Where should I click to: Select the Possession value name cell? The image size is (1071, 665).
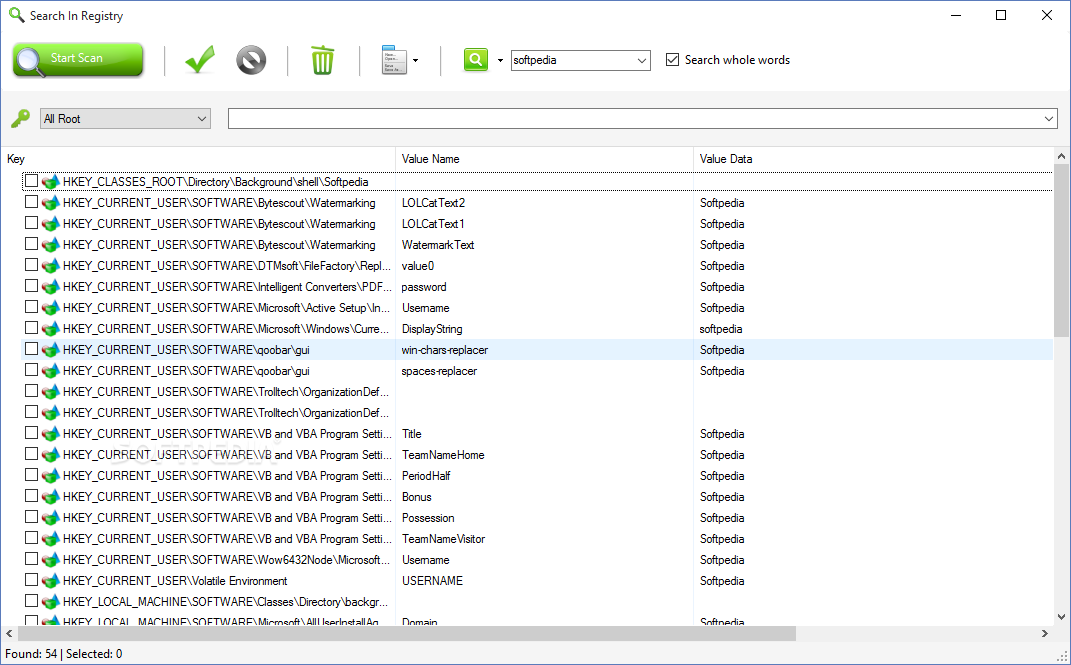(428, 518)
